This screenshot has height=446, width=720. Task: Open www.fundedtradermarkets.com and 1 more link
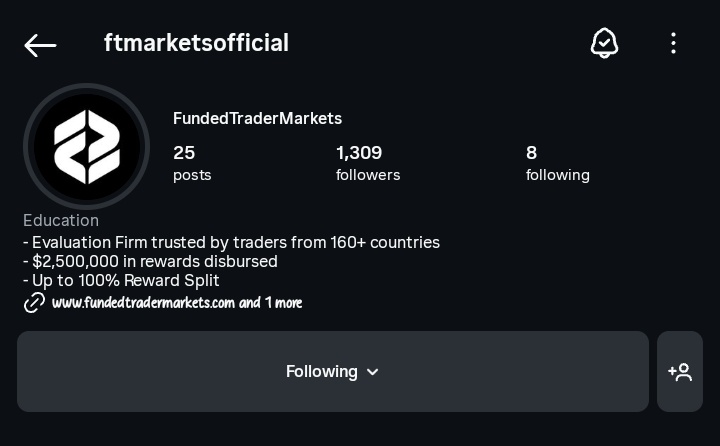[177, 303]
